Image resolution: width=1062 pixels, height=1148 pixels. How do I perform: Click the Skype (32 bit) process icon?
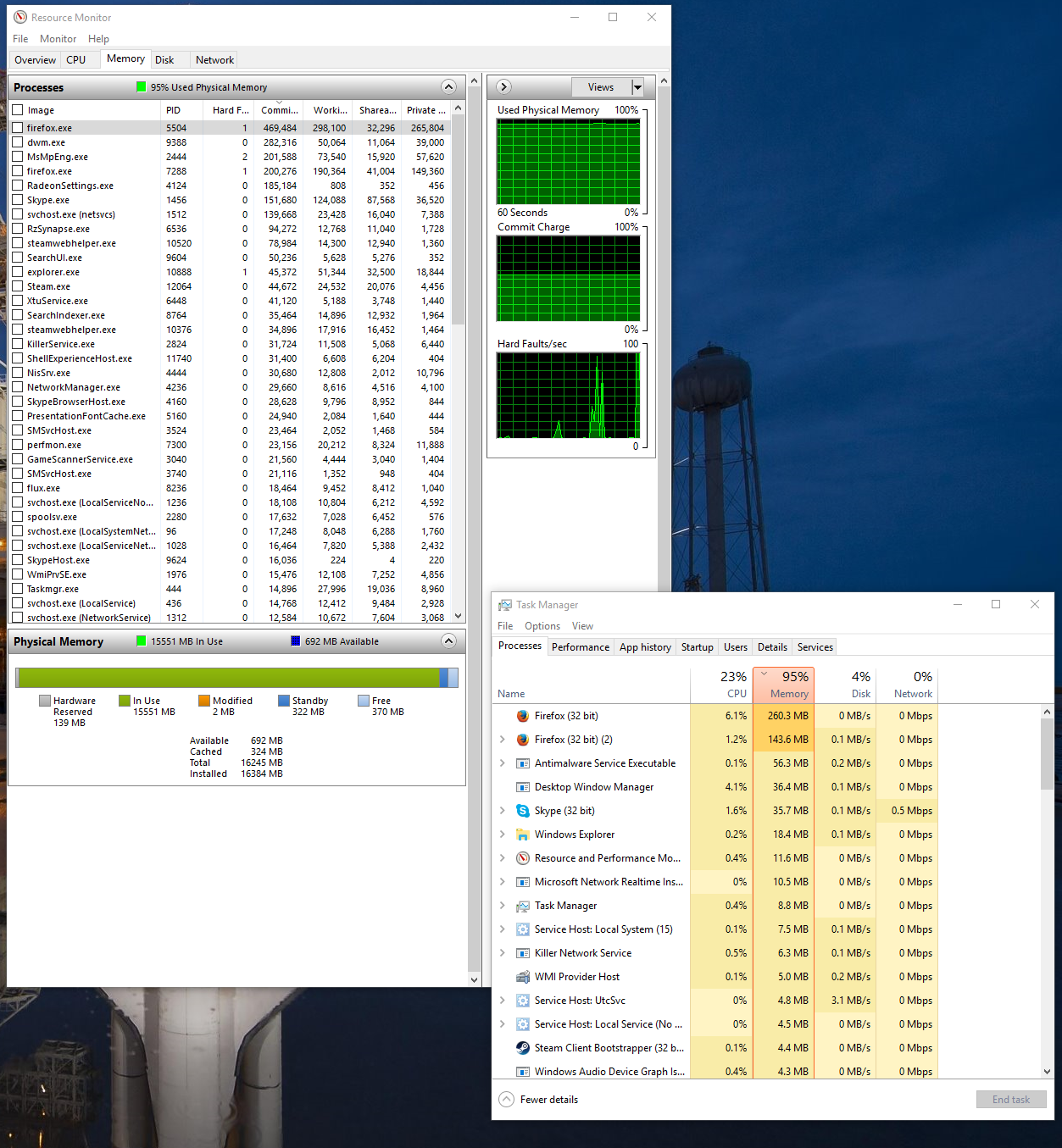(x=523, y=811)
